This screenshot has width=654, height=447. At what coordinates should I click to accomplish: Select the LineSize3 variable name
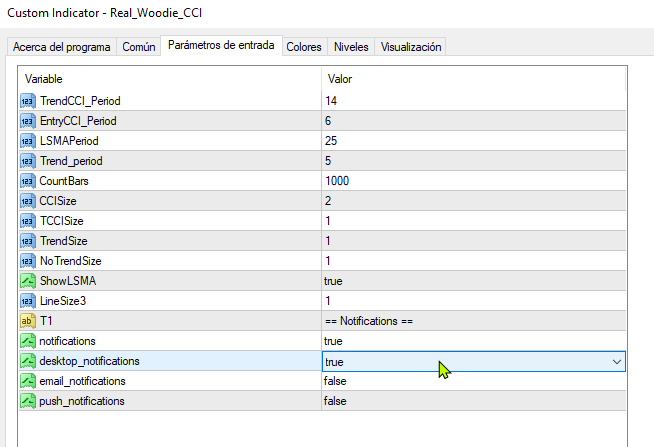click(63, 301)
